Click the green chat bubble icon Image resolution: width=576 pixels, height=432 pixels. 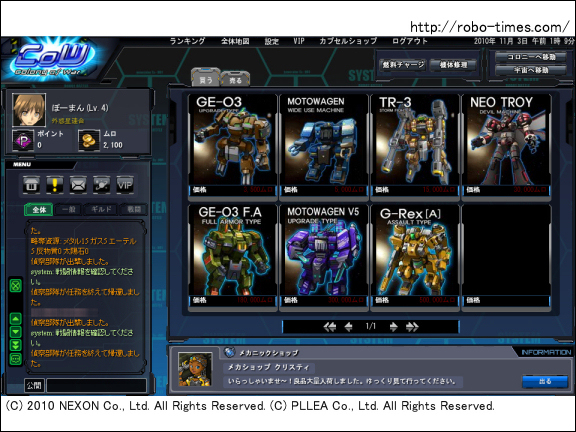15,359
